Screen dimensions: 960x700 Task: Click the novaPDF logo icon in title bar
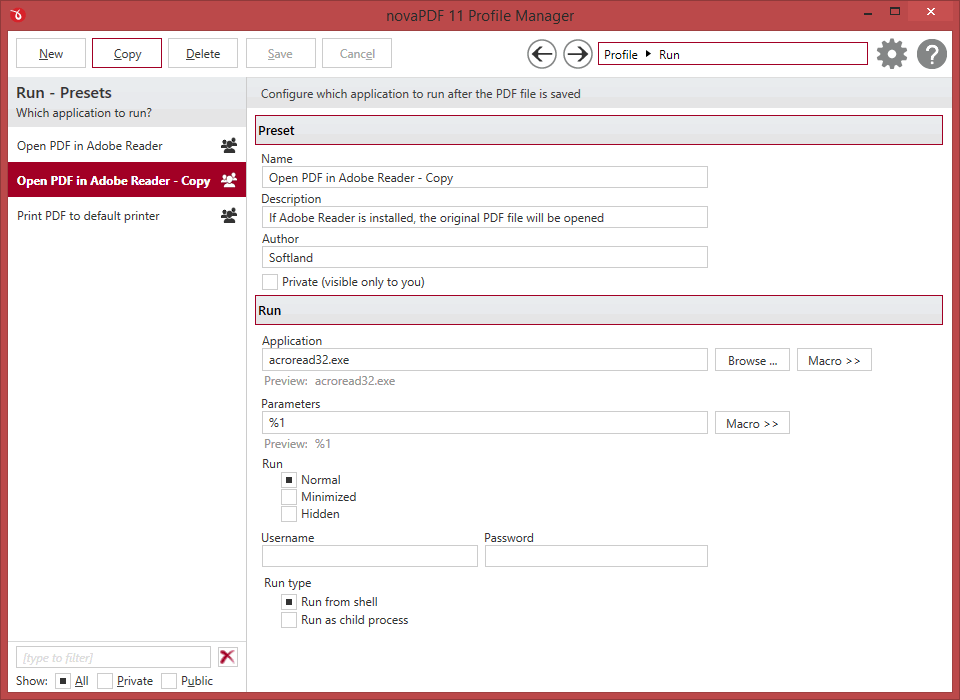[17, 15]
